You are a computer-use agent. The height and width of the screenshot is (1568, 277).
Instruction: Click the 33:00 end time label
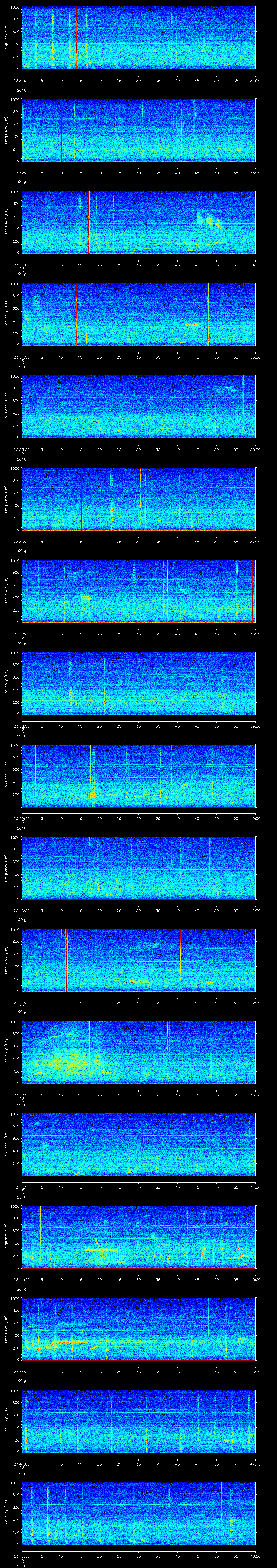coord(255,173)
